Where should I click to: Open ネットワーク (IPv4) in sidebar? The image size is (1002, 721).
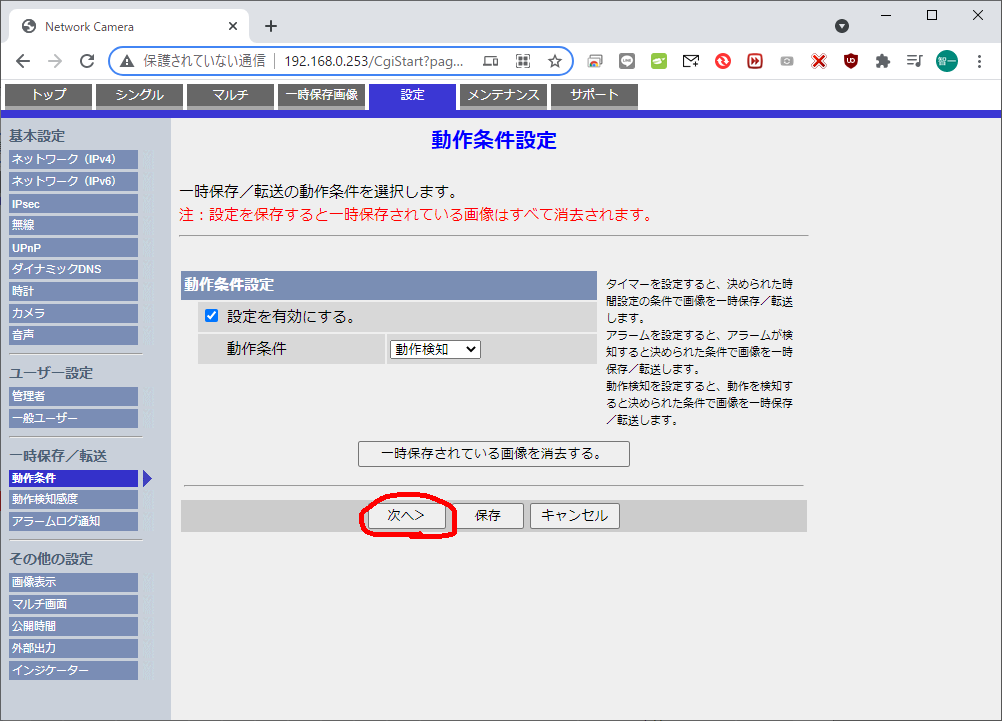[x=73, y=159]
